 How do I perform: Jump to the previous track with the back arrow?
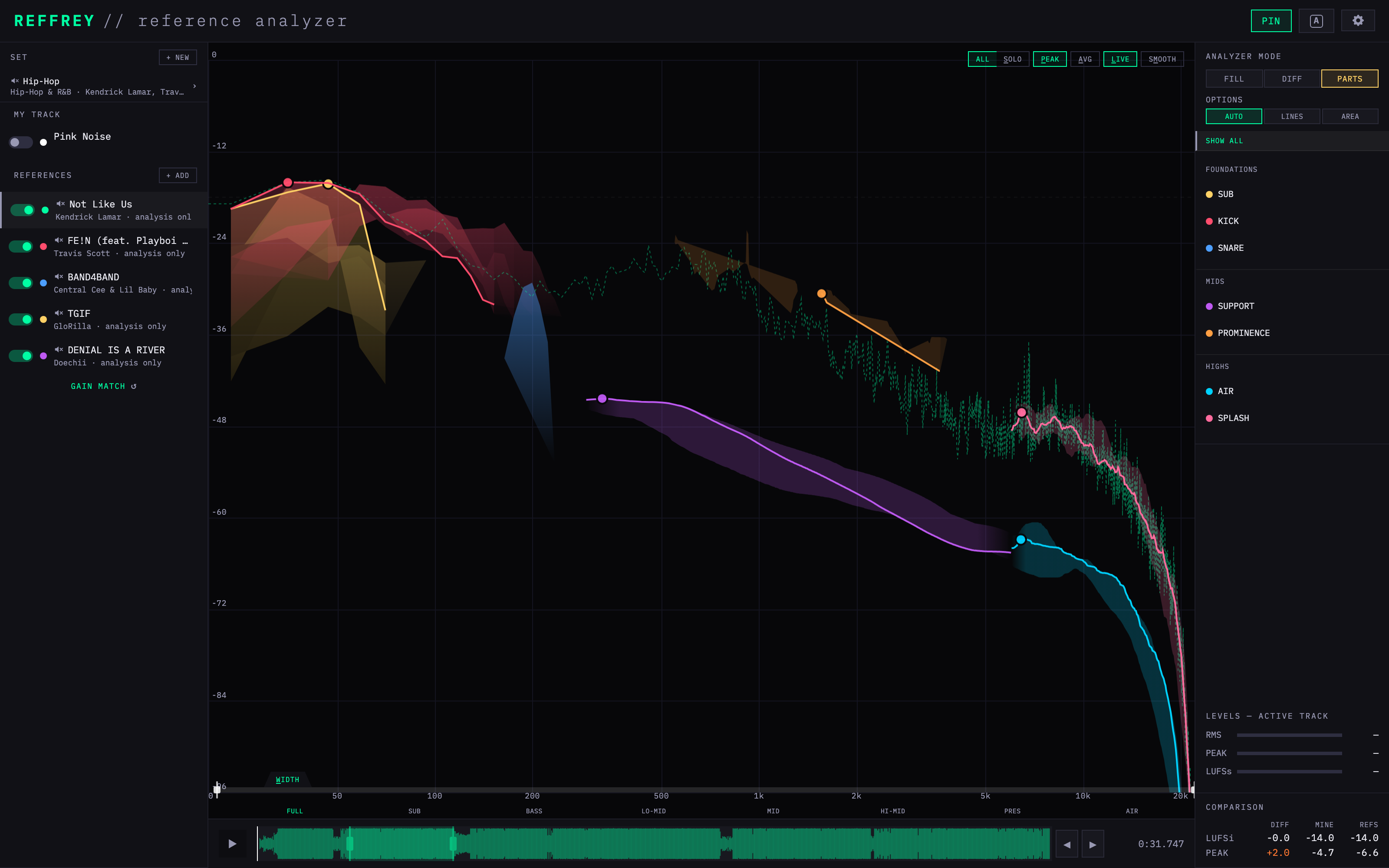(x=1066, y=845)
